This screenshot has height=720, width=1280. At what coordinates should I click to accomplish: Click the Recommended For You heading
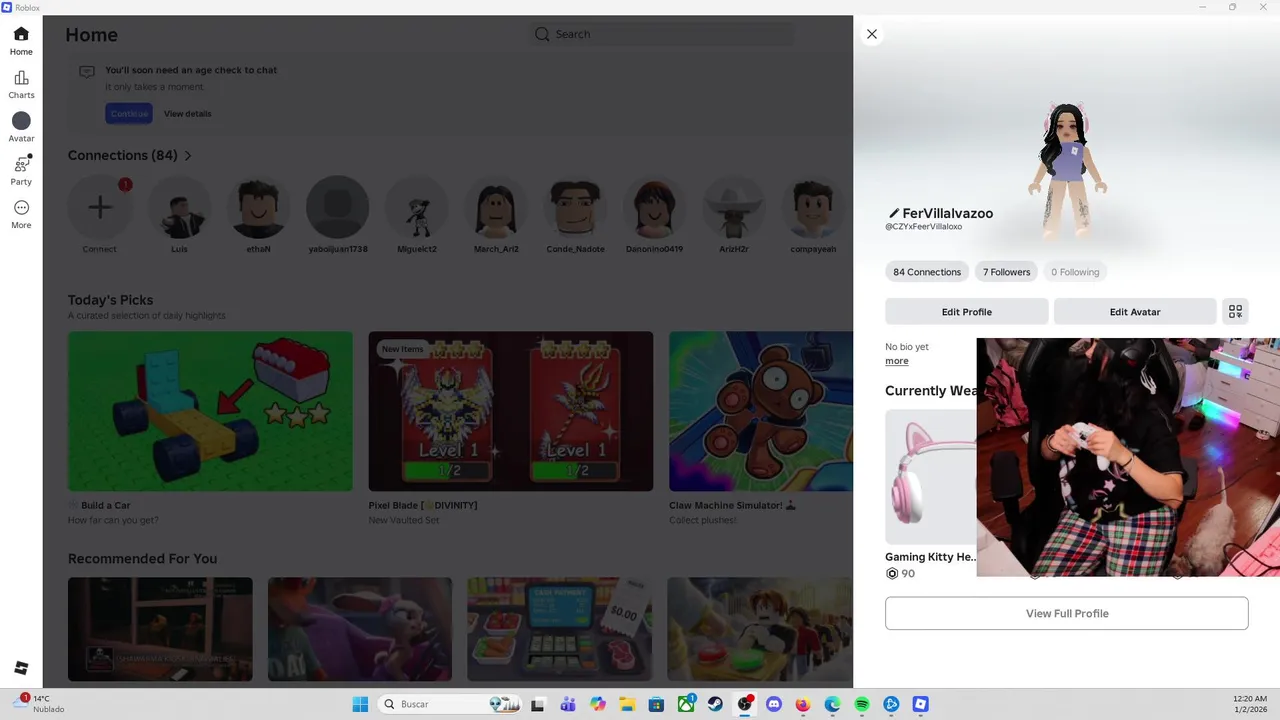pos(142,559)
